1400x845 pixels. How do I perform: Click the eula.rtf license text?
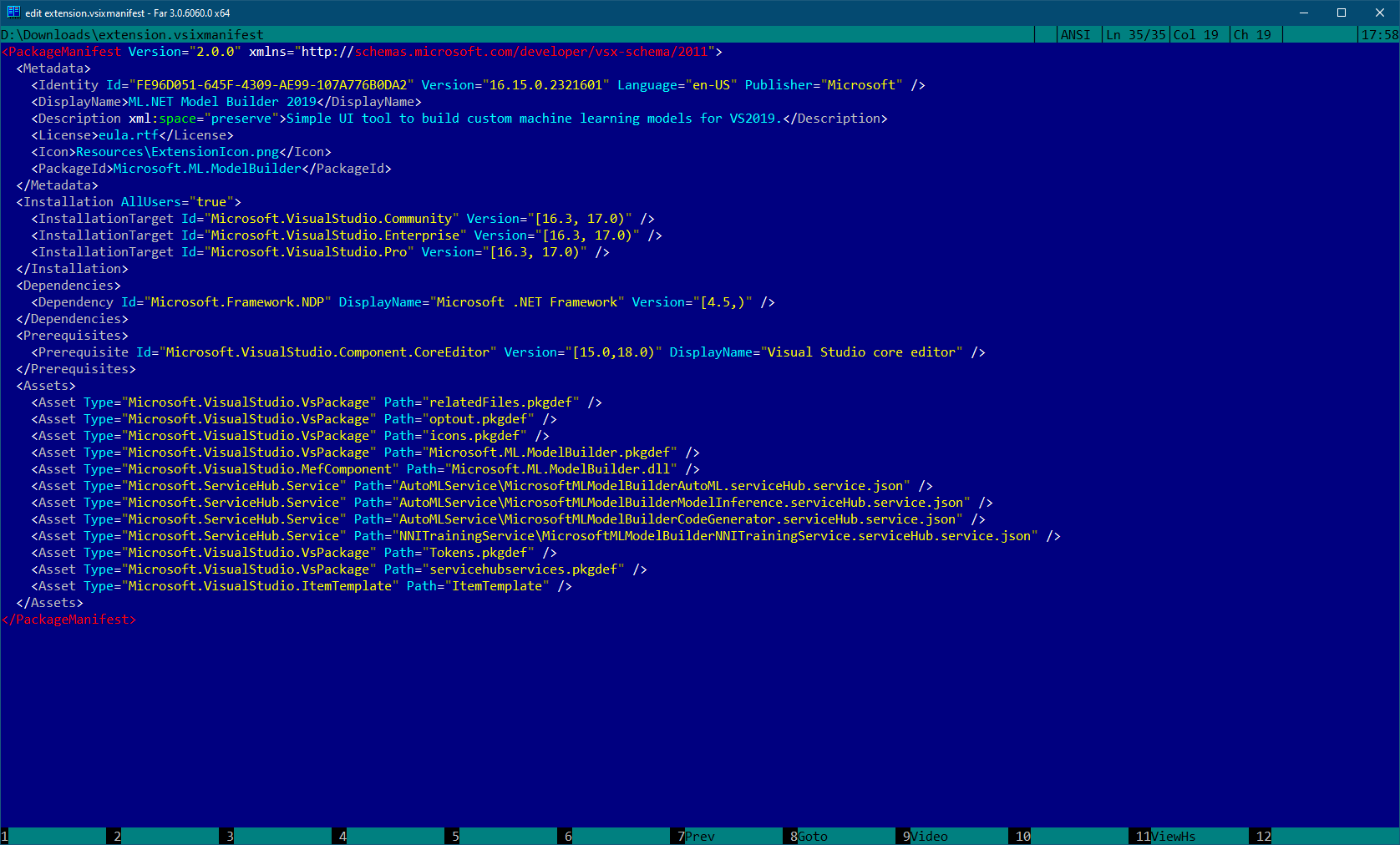[129, 134]
